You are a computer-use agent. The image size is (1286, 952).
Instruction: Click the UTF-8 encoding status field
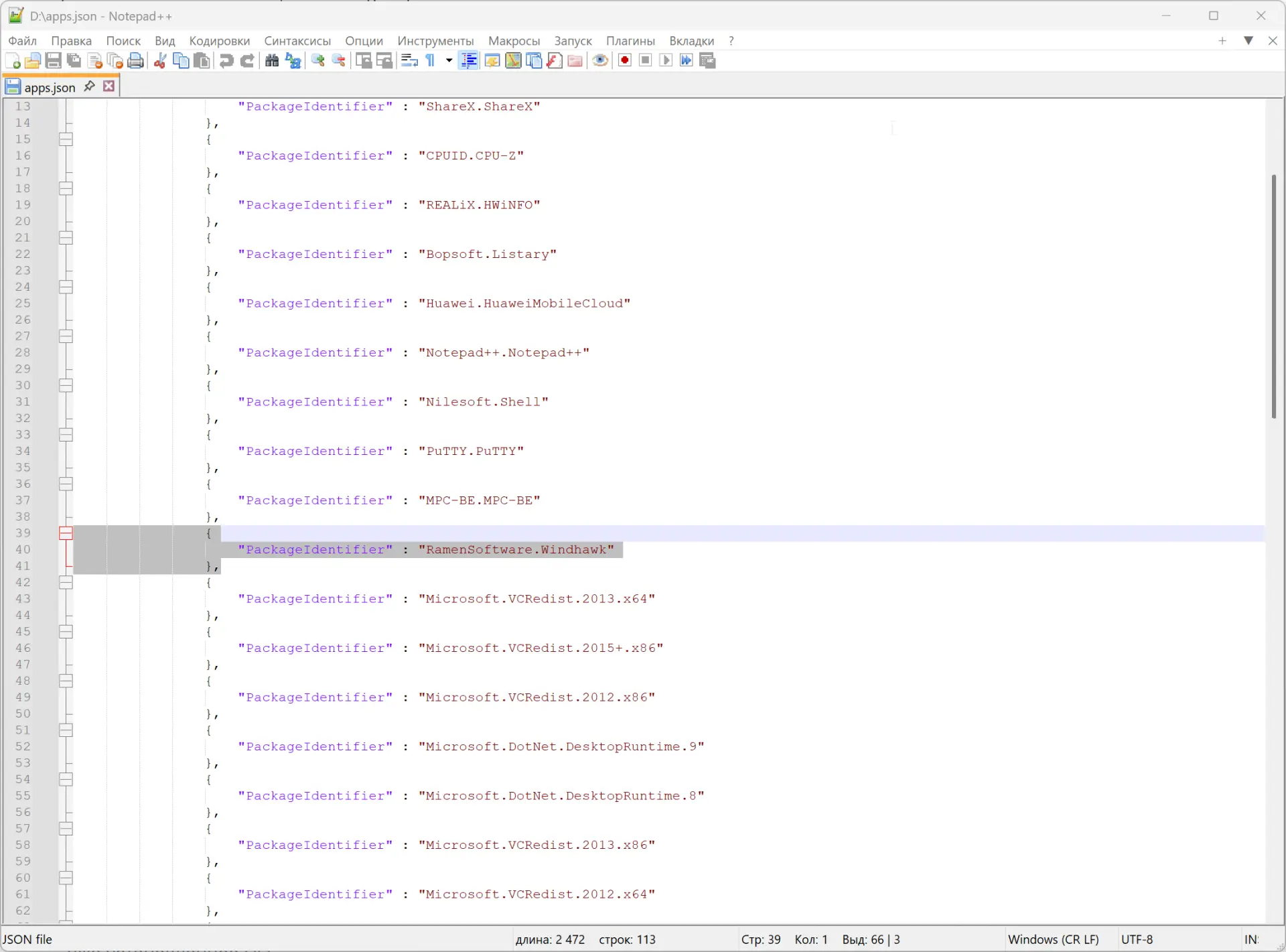(1137, 939)
